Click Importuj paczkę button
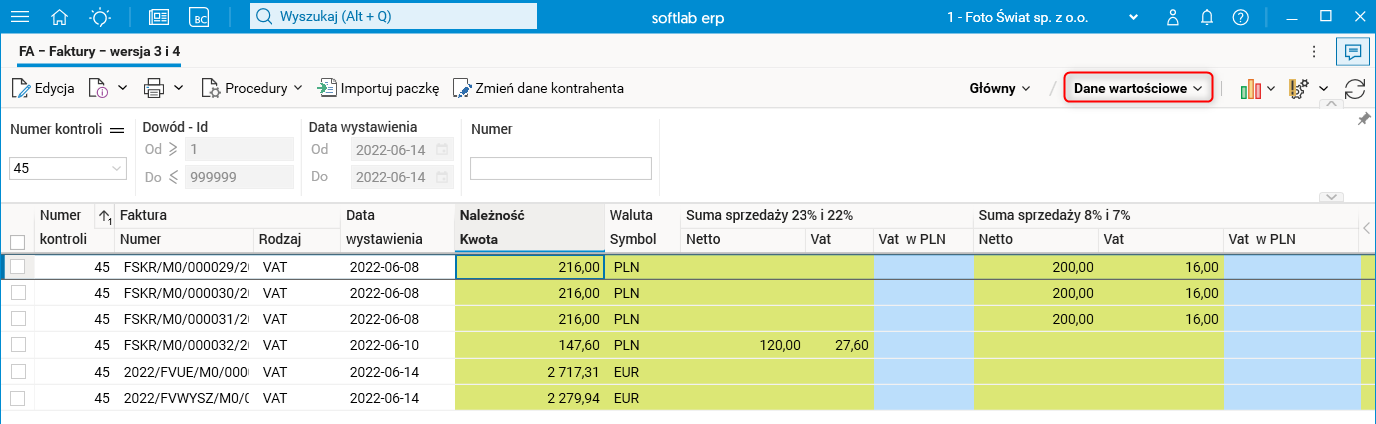Screen dimensions: 1376x424 tap(379, 88)
